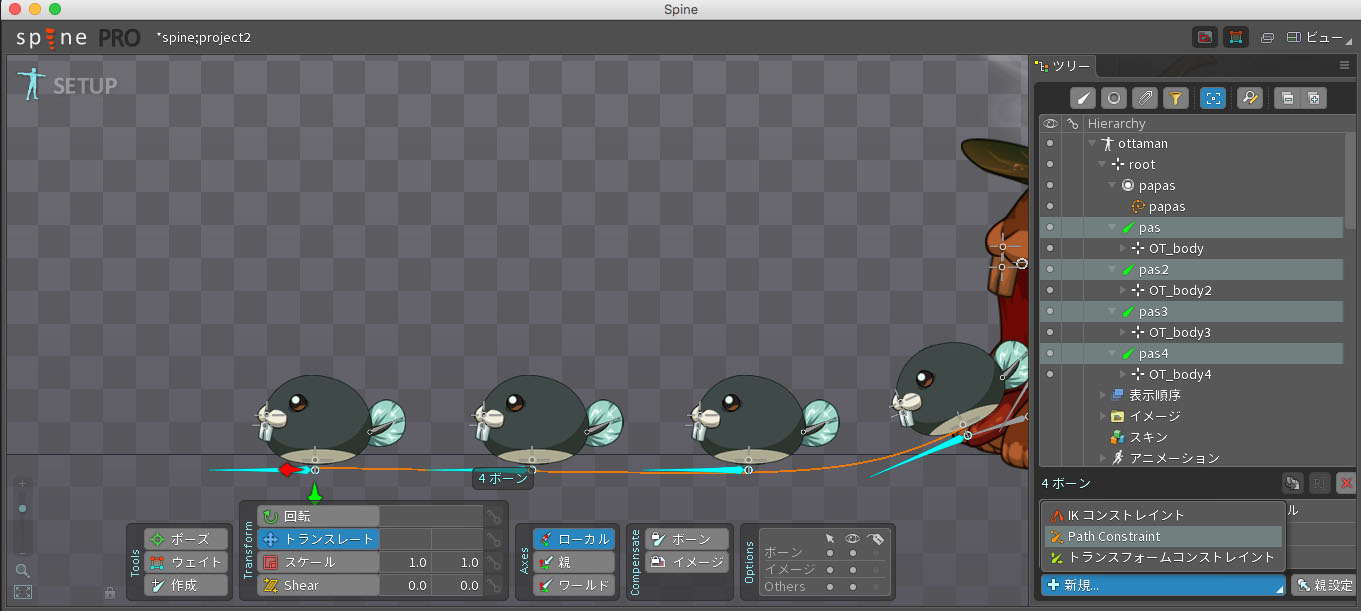Choose ローカル axes option

coord(574,539)
